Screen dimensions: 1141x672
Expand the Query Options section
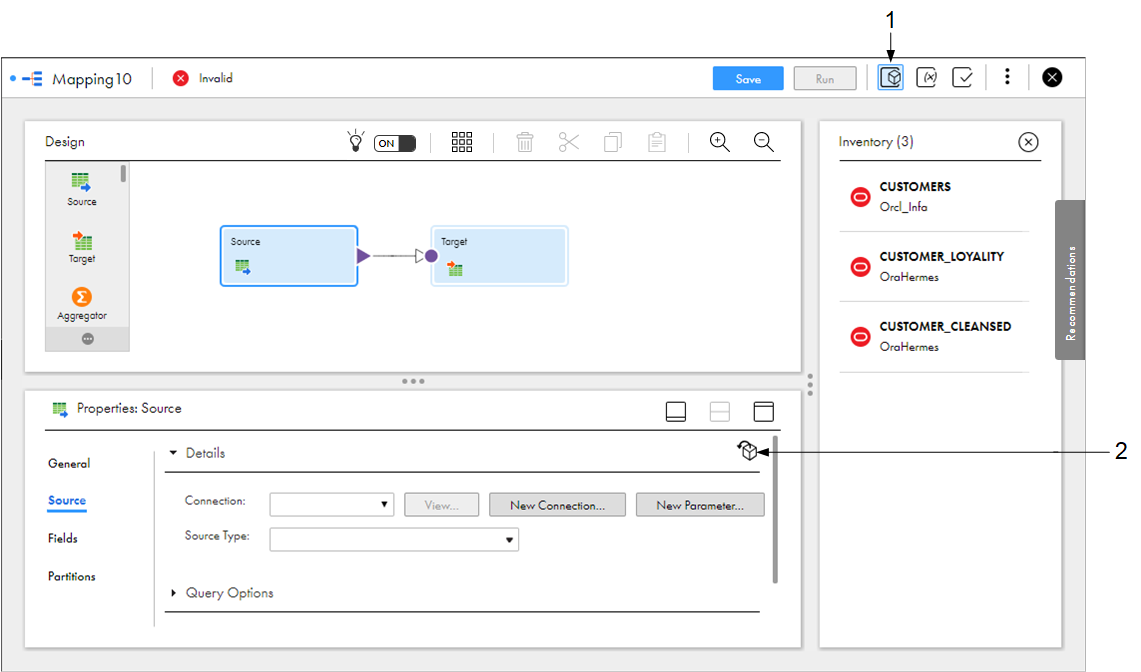(173, 593)
